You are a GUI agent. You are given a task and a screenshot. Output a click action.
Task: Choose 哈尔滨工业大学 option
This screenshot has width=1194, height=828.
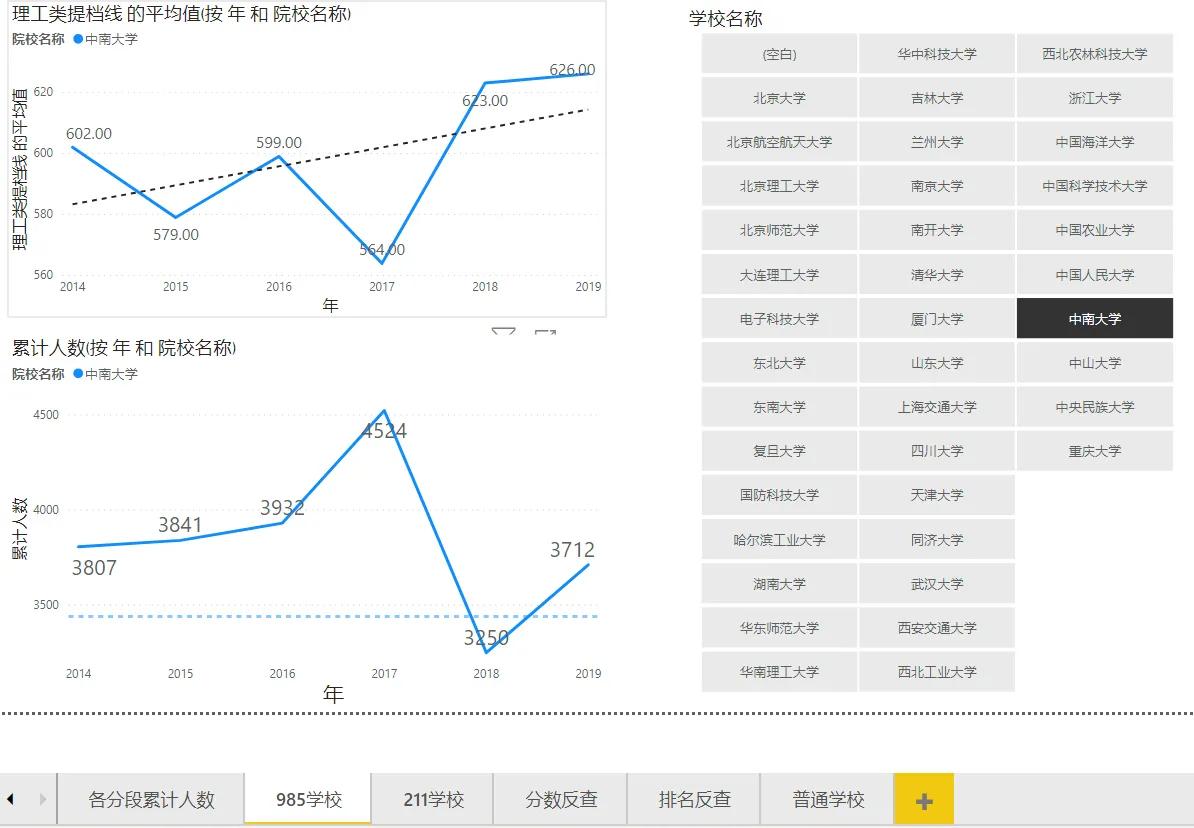[779, 540]
